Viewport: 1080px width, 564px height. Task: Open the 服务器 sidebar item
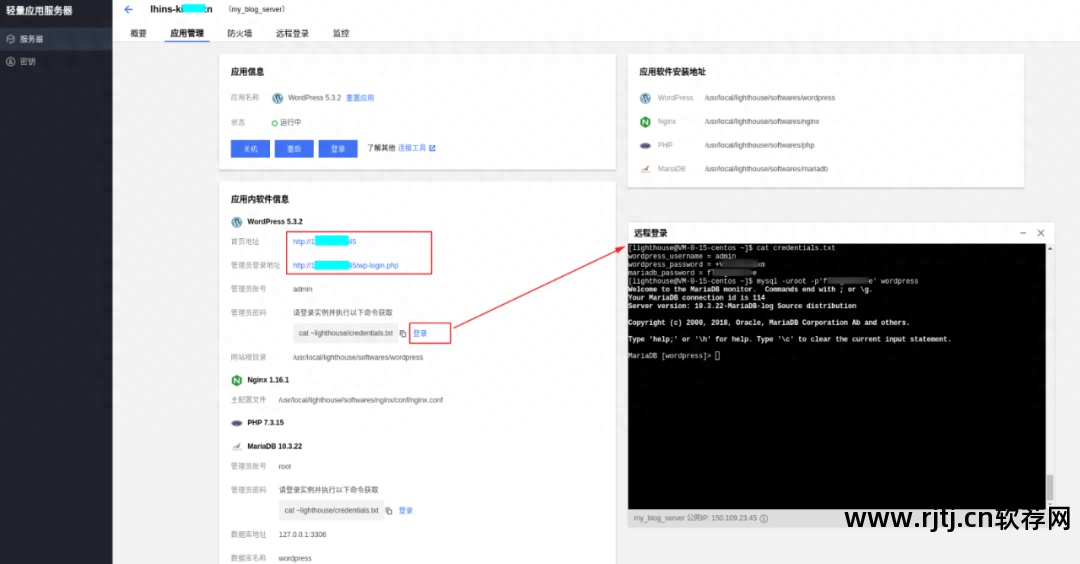click(x=56, y=39)
